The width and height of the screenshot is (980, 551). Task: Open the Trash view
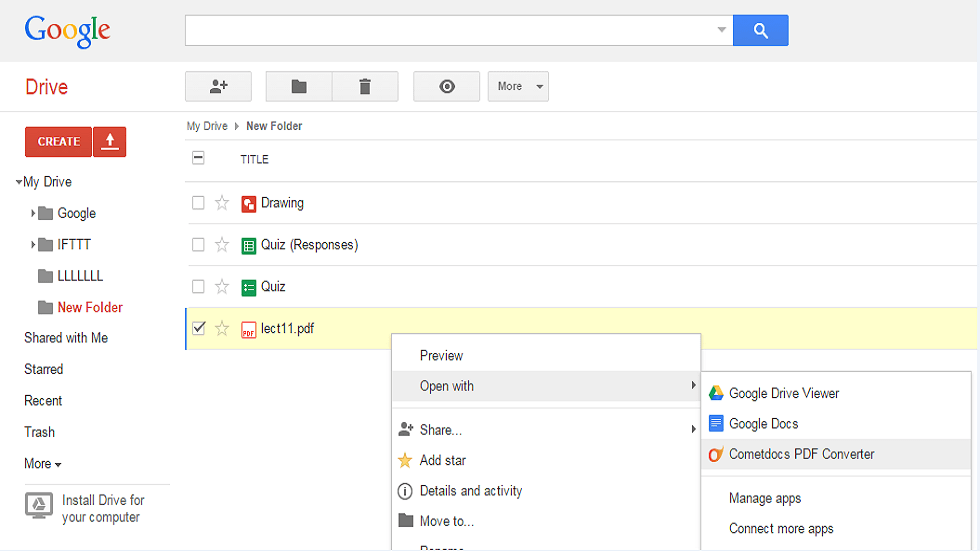coord(39,432)
